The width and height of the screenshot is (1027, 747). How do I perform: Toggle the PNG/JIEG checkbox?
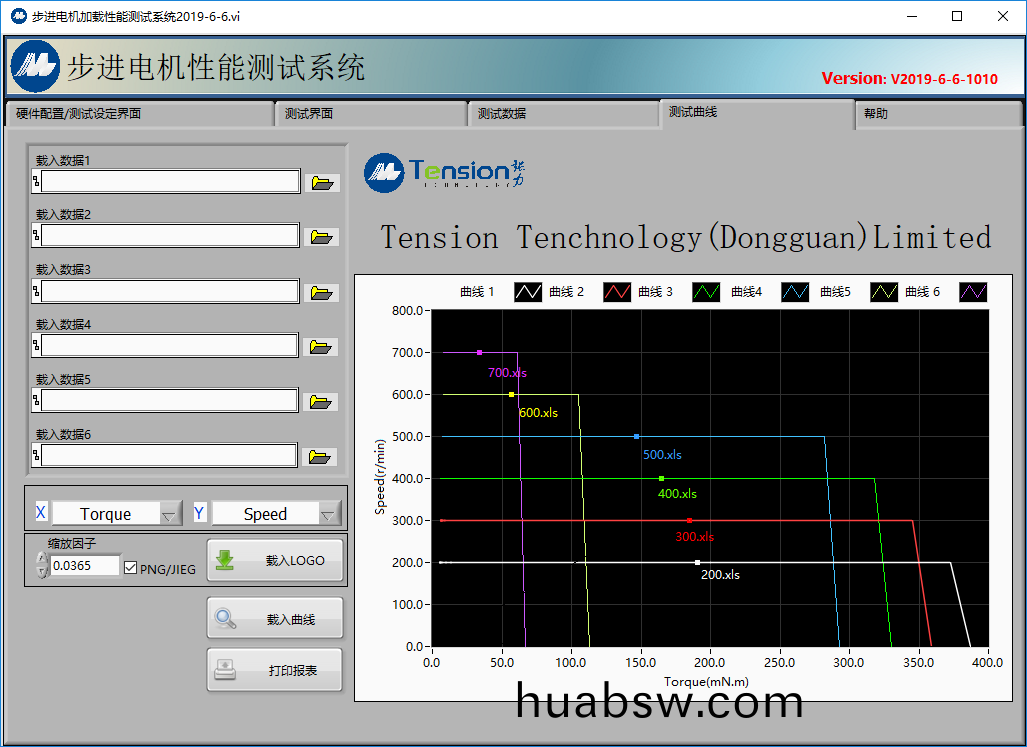(x=130, y=568)
